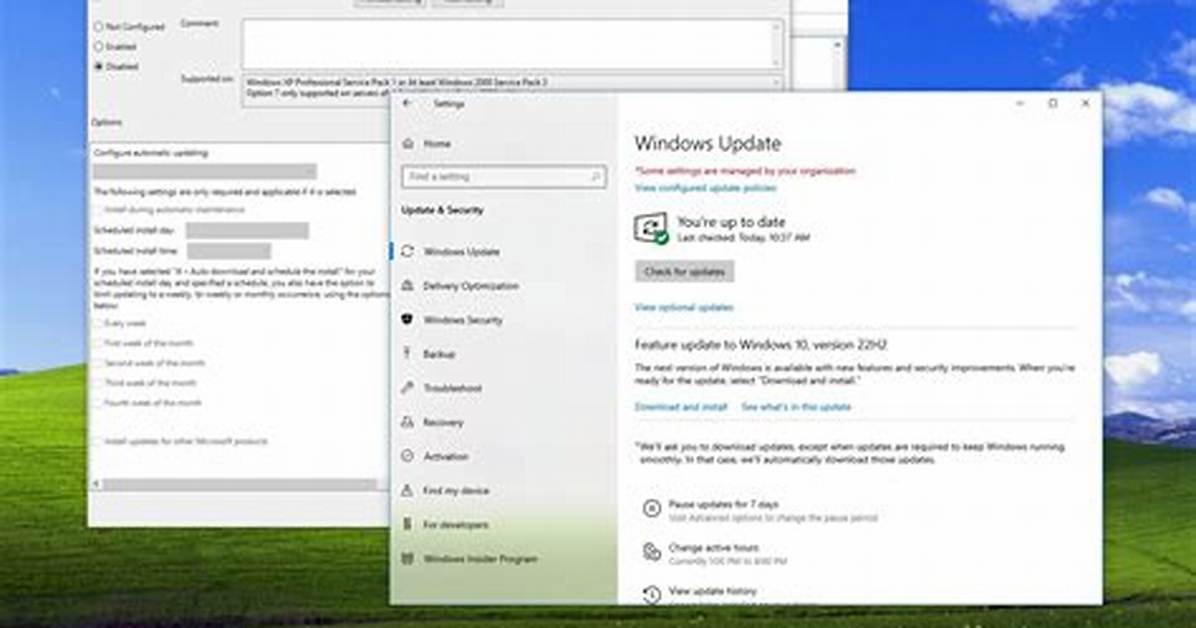Viewport: 1196px width, 628px height.
Task: Select Windows Update in Settings sidebar
Action: [x=461, y=252]
